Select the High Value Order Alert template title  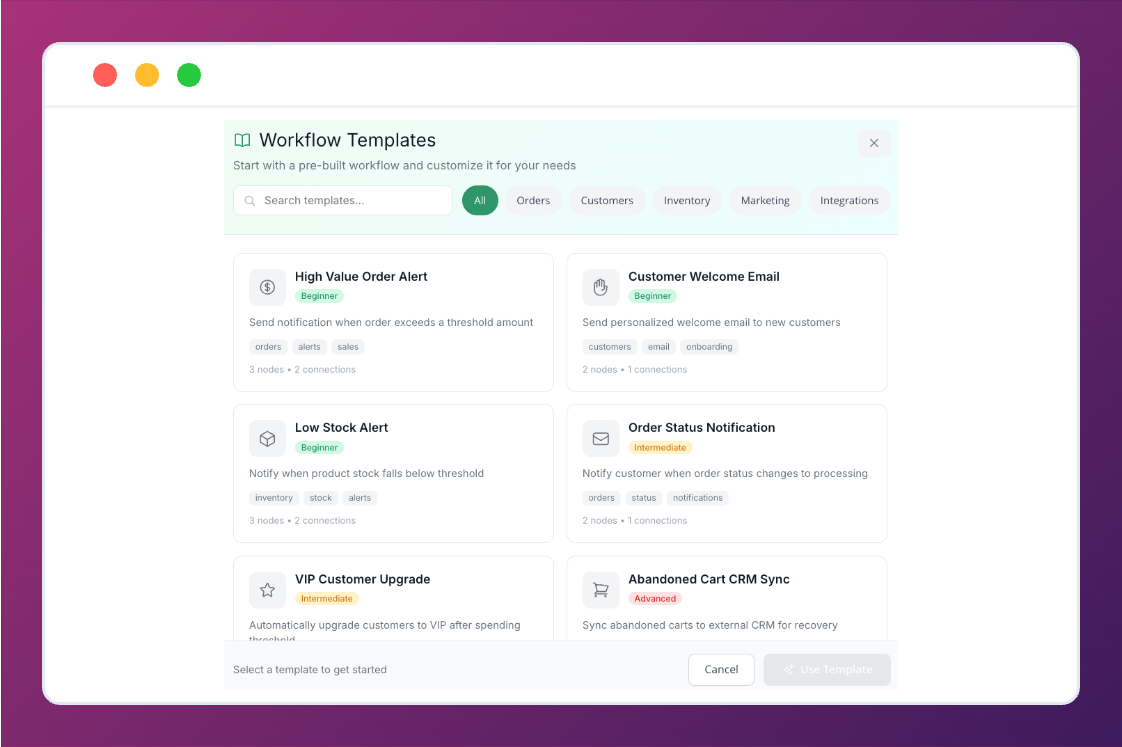(x=361, y=277)
